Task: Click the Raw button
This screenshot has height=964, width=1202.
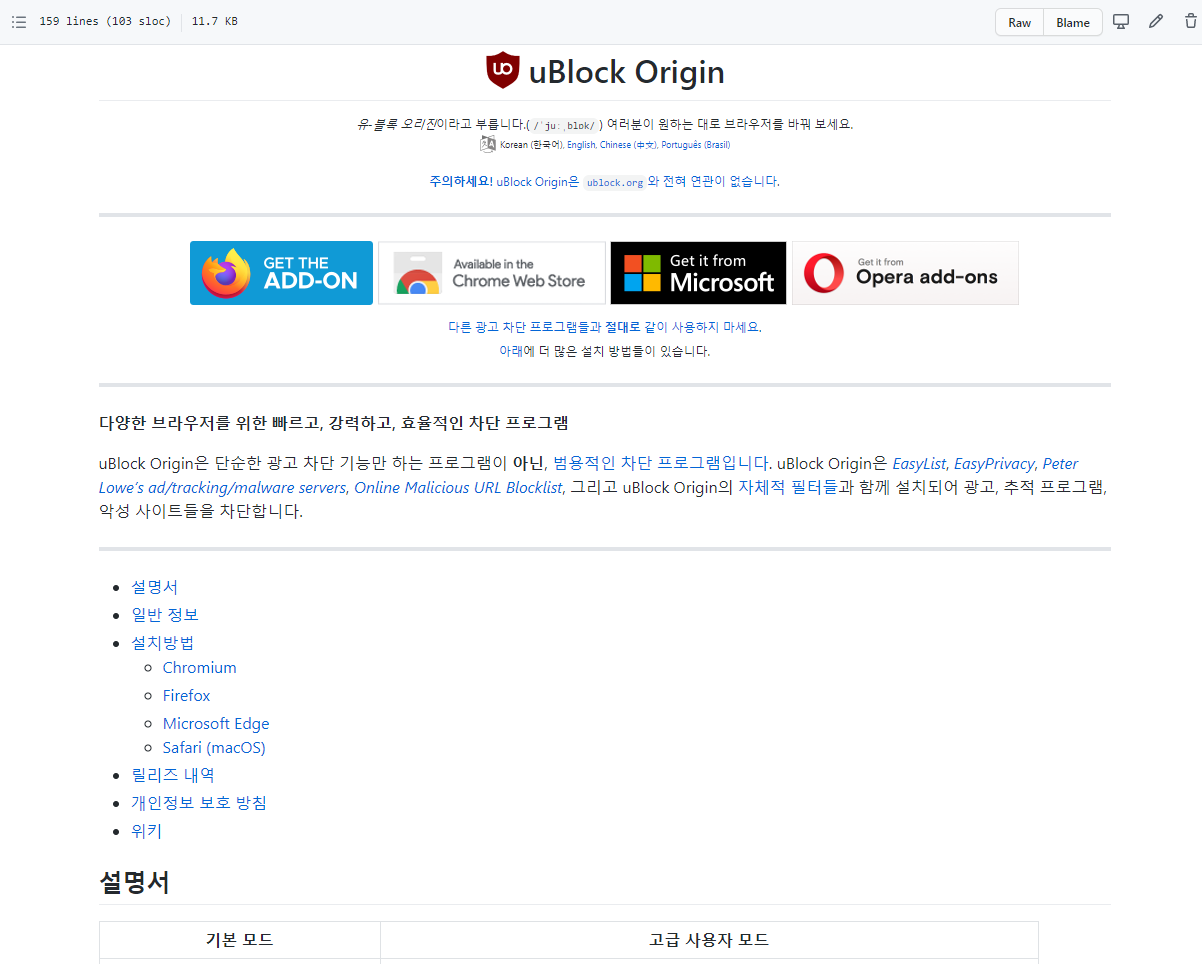Action: [x=1019, y=22]
